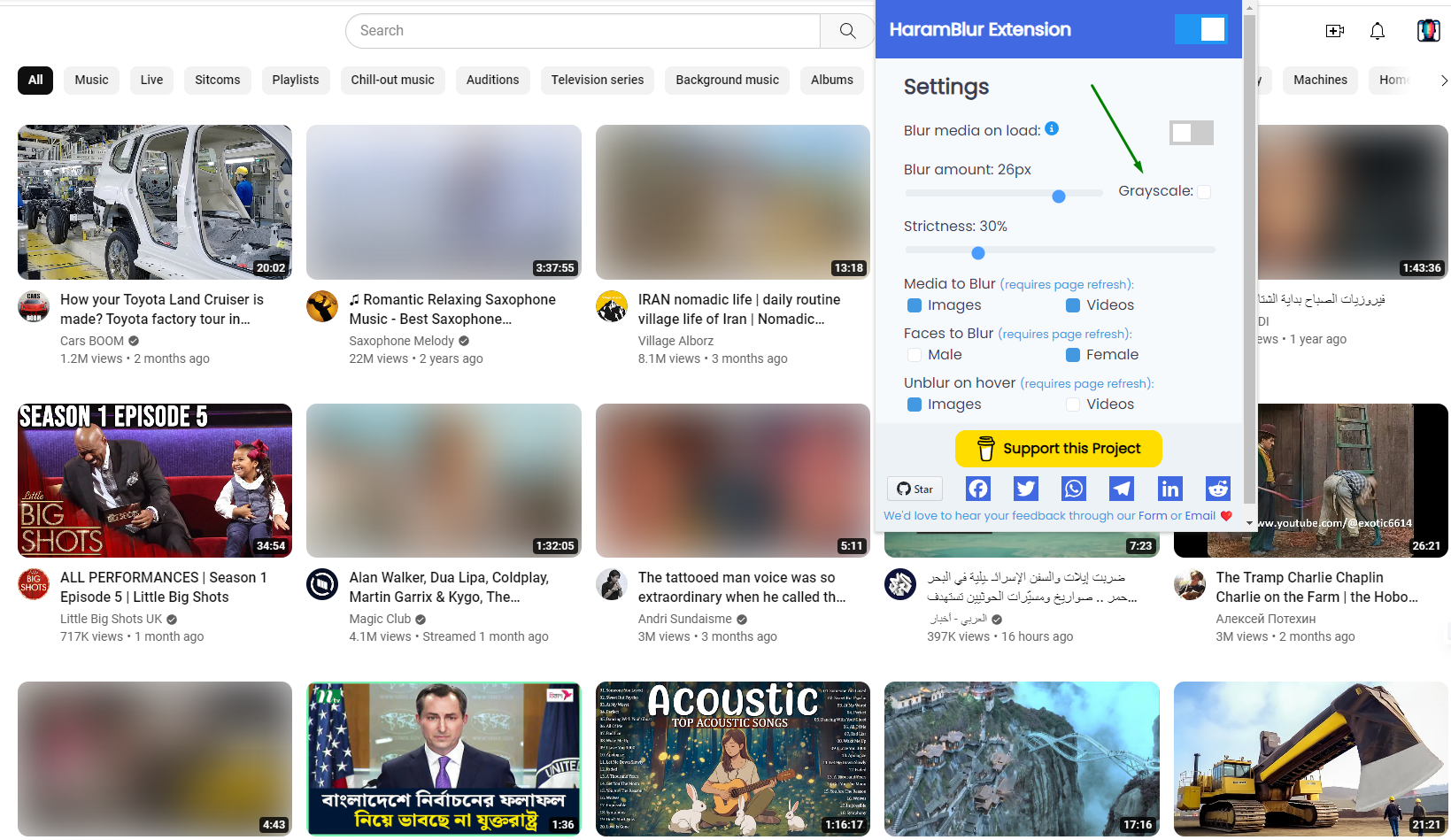Open Andri Sundaisme channel avatar
This screenshot has height=840, width=1451.
pos(612,584)
